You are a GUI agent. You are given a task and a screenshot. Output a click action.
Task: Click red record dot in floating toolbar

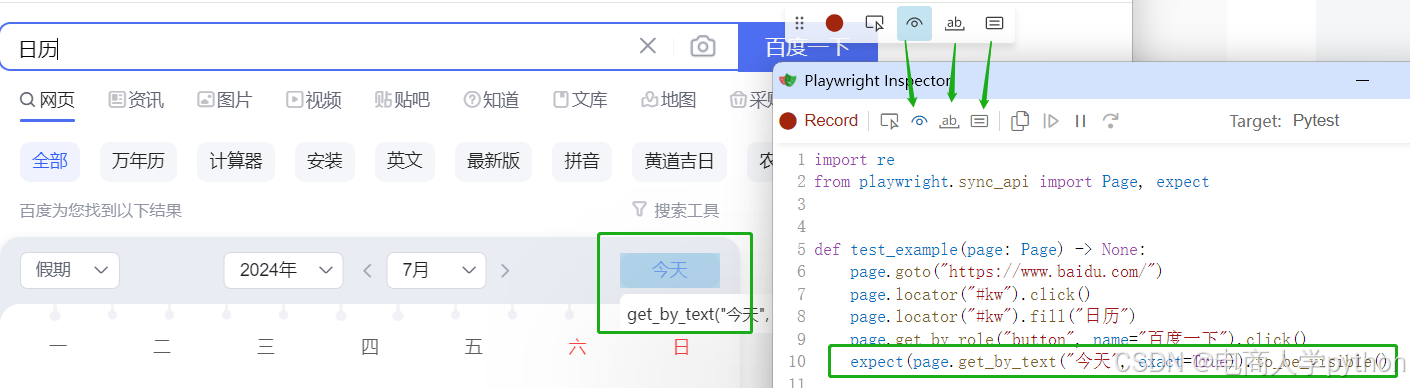(834, 23)
